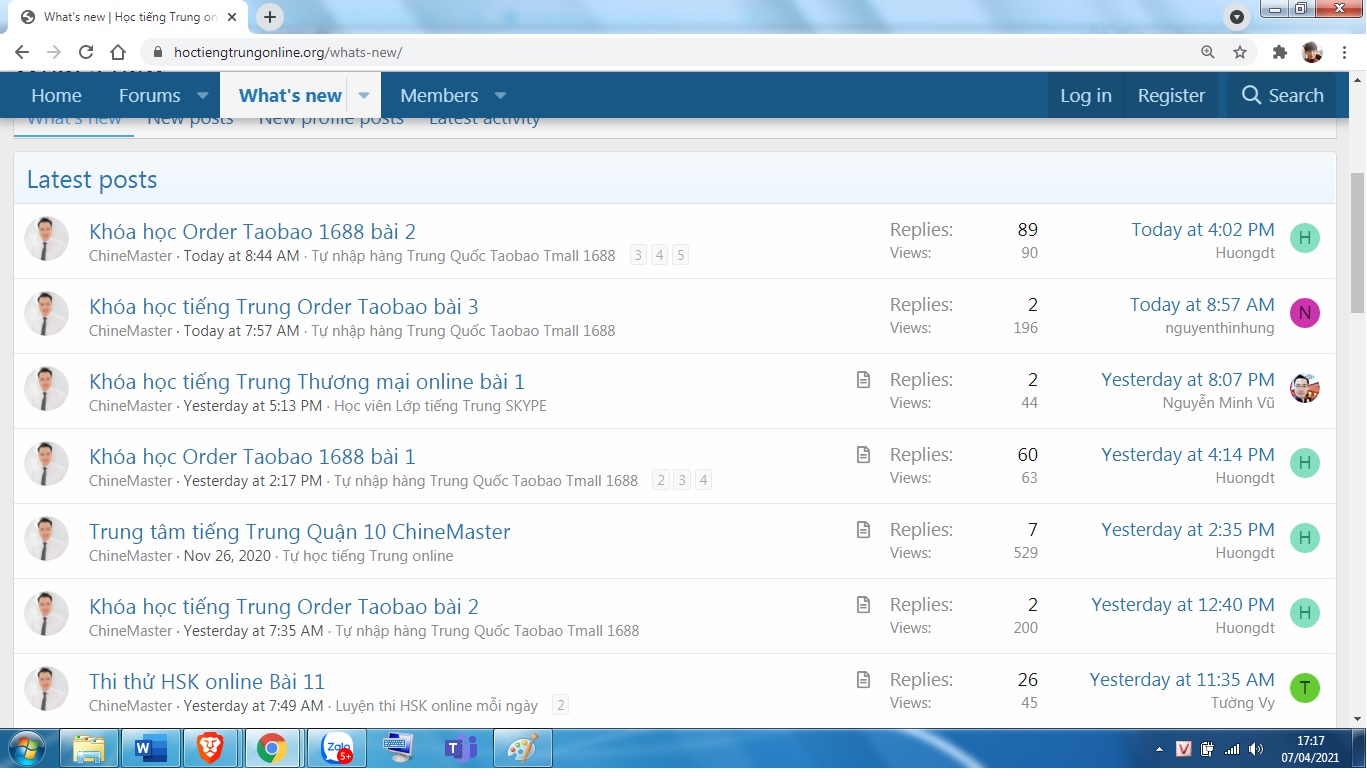Jump to page 5 of Taobao 1688 bài 2
Image resolution: width=1367 pixels, height=776 pixels.
click(680, 255)
